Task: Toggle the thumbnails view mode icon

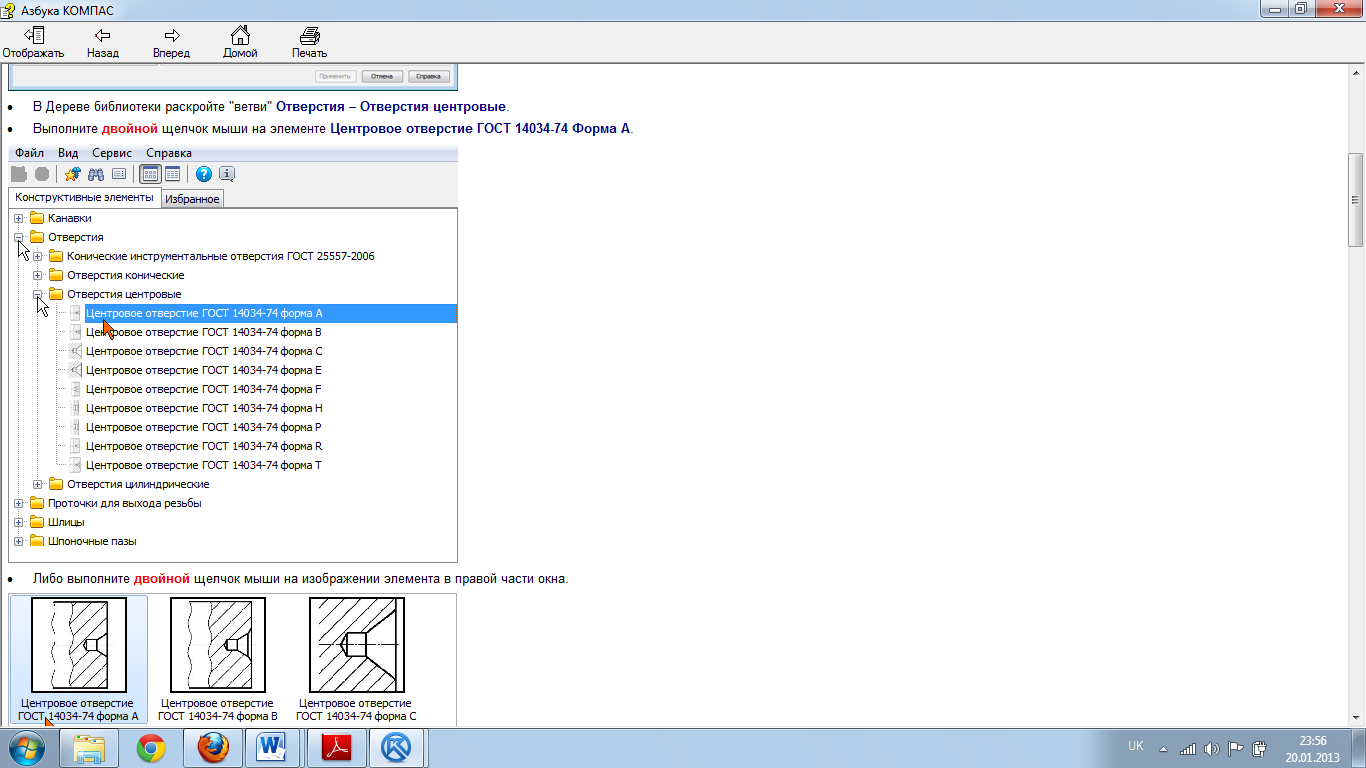Action: pos(150,174)
